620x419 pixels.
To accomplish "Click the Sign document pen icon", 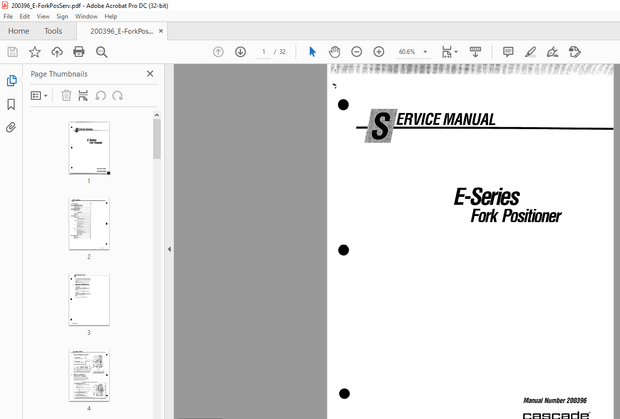I will (x=552, y=52).
